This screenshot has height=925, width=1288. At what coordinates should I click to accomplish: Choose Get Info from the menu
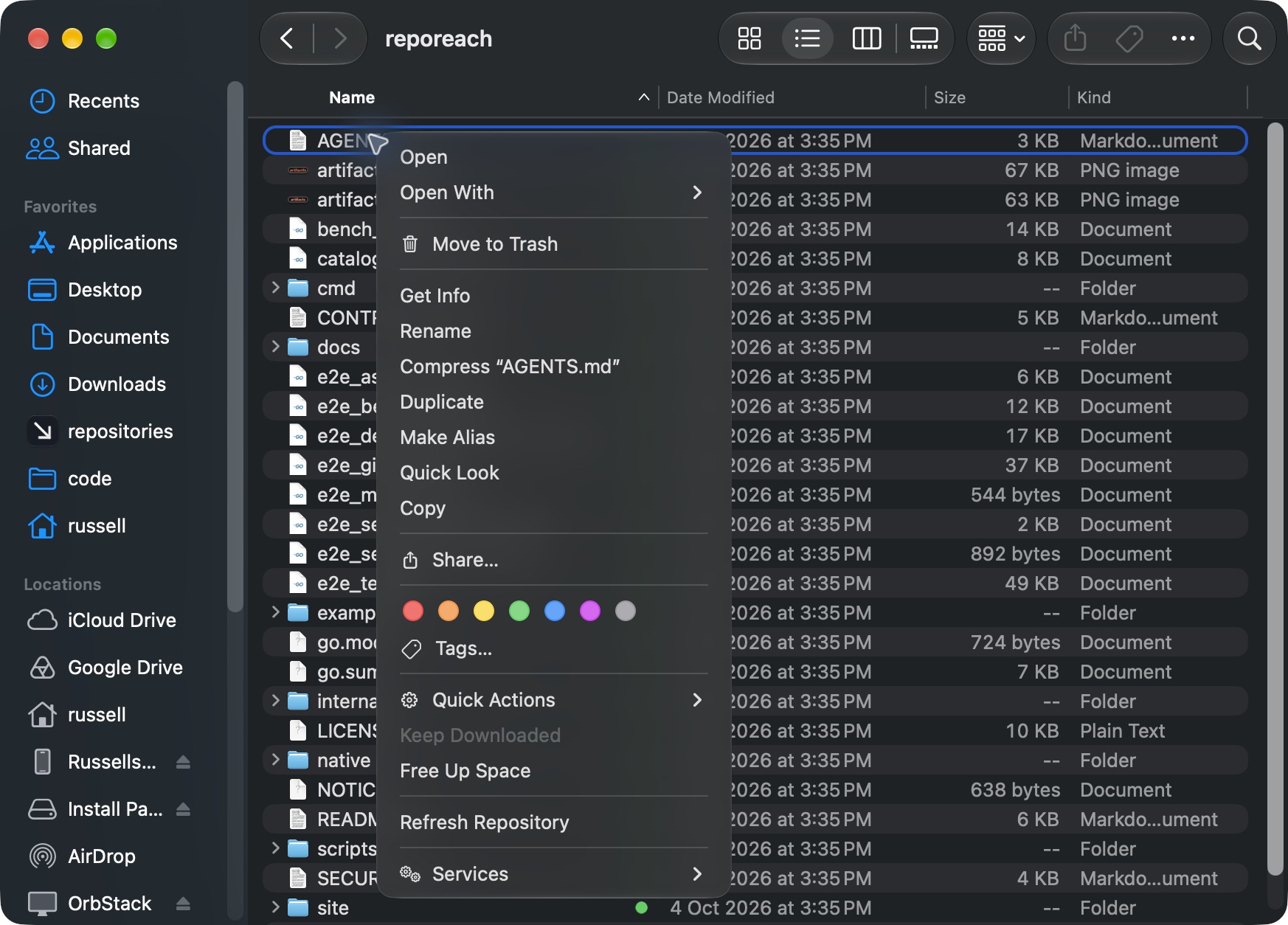point(553,296)
